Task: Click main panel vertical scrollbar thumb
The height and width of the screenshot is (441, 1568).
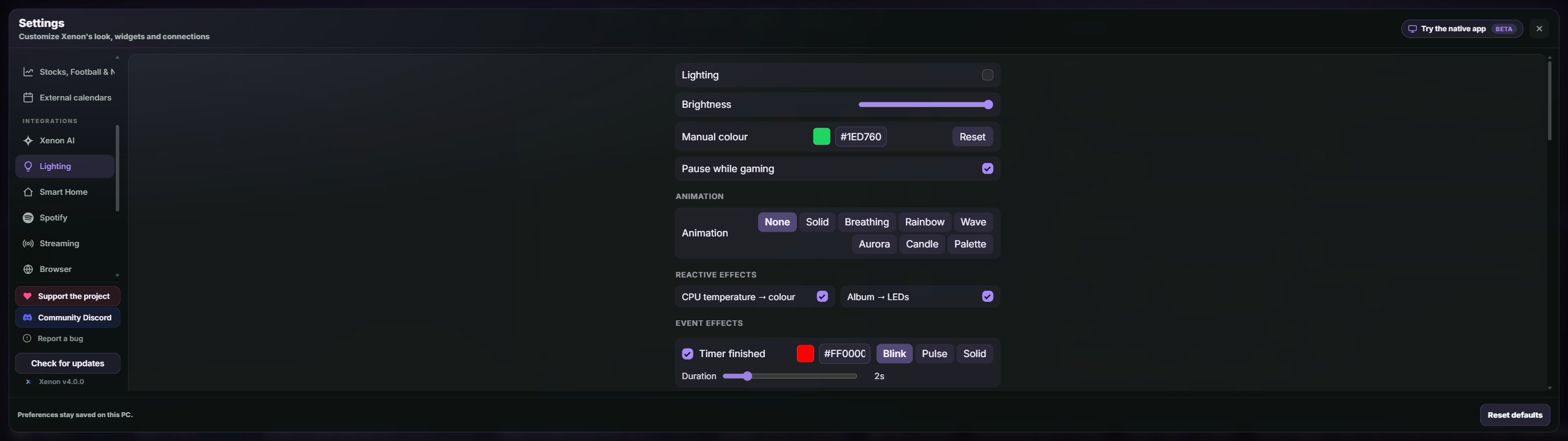Action: (1550, 100)
